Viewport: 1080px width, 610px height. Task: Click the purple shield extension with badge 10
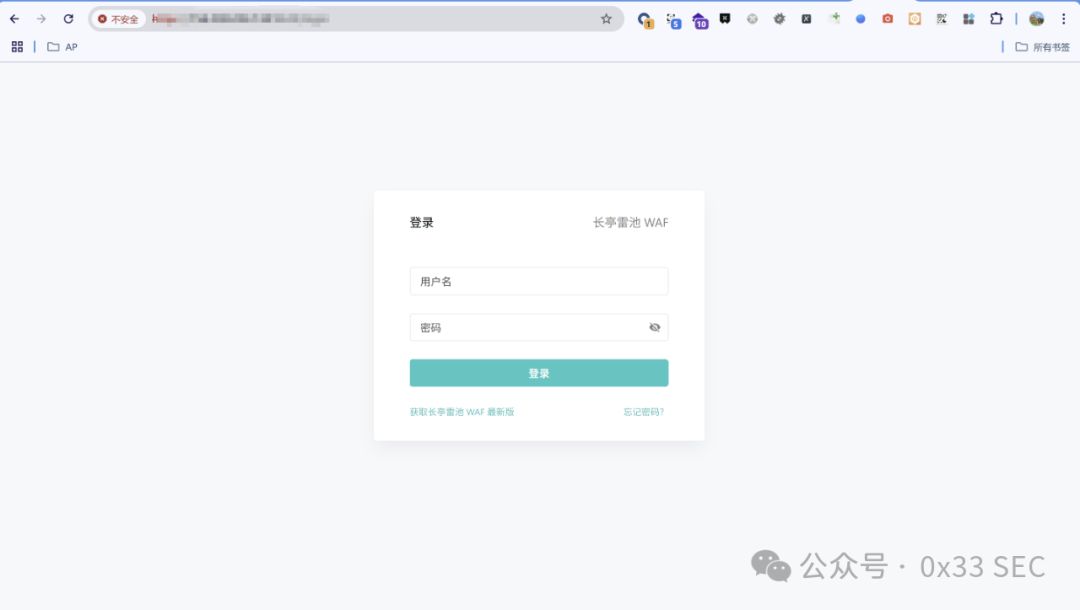[x=700, y=18]
